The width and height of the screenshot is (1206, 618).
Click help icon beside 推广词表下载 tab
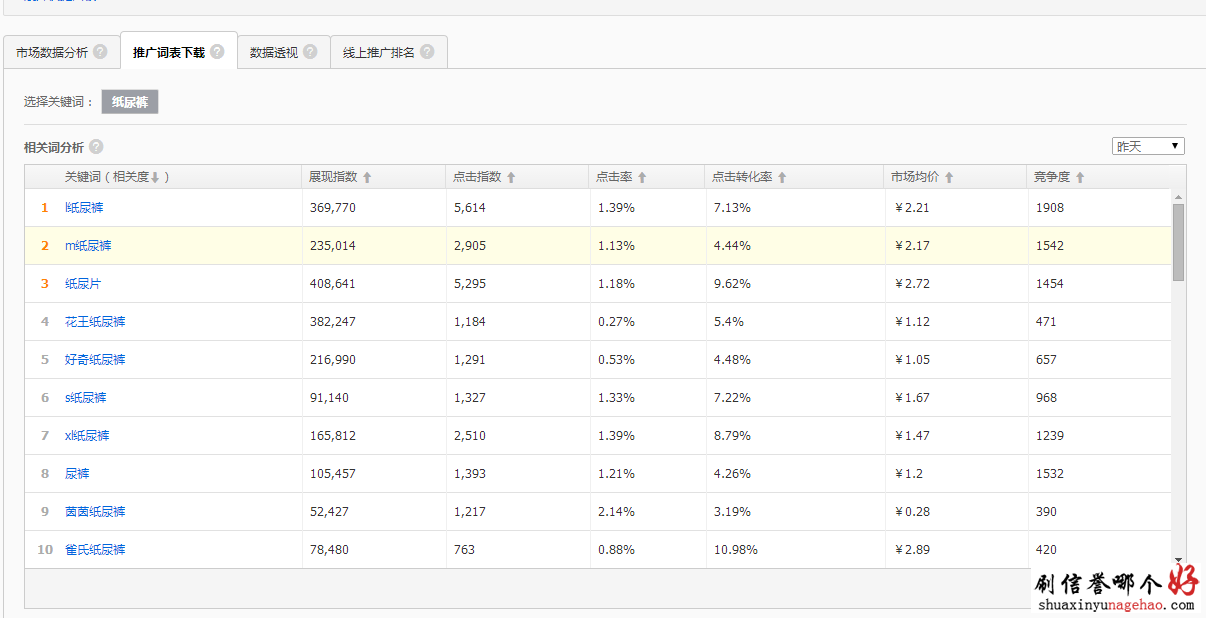(x=217, y=52)
